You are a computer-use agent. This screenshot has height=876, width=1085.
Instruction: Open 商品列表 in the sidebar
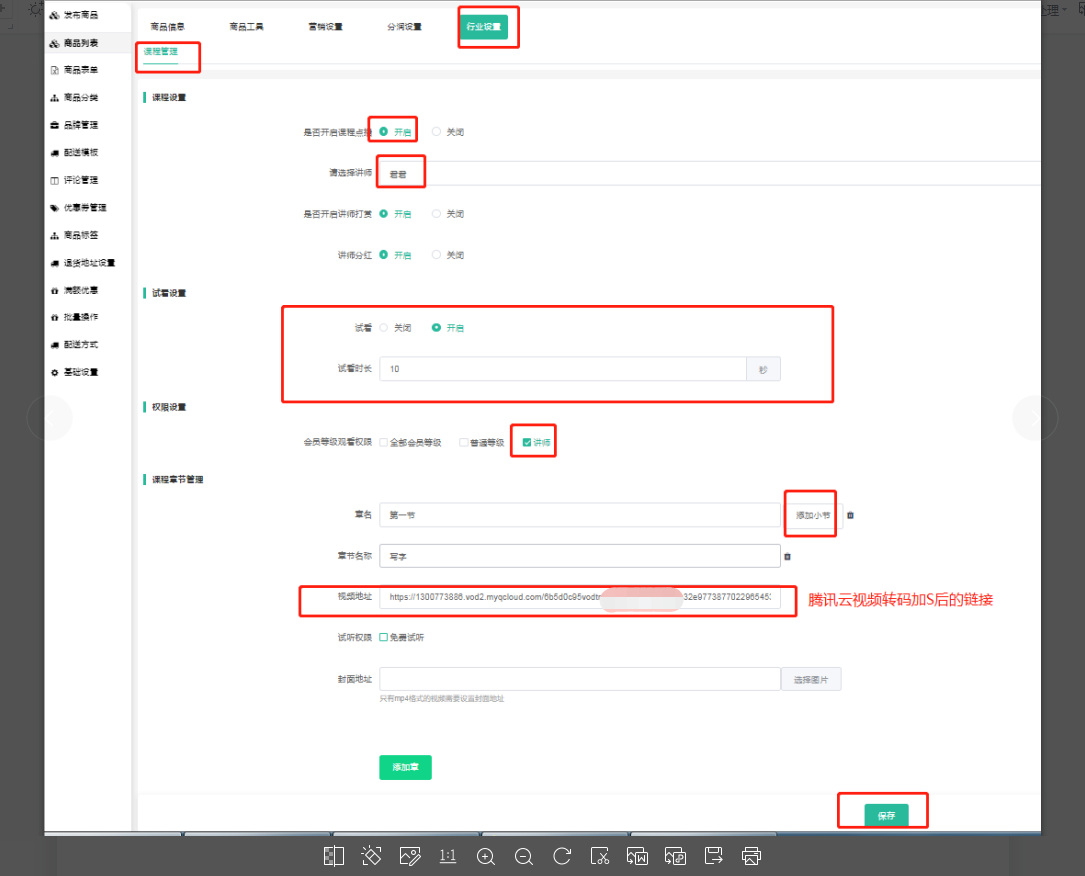coord(80,43)
